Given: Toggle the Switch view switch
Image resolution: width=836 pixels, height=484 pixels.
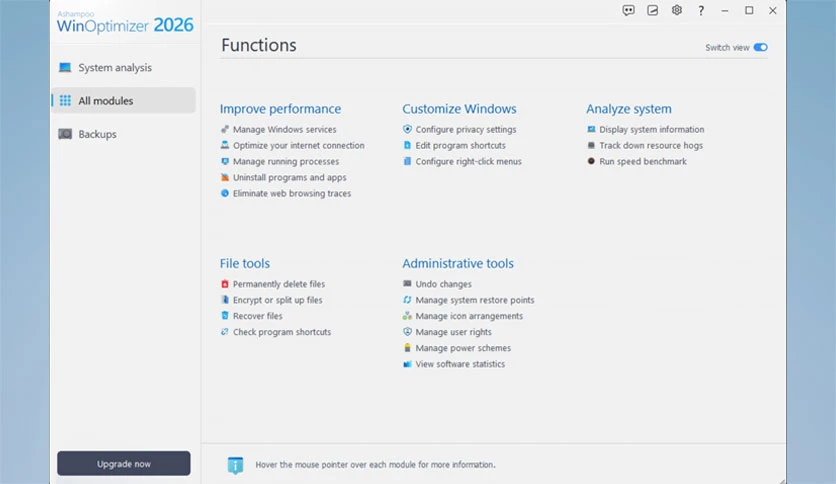Looking at the screenshot, I should [760, 47].
